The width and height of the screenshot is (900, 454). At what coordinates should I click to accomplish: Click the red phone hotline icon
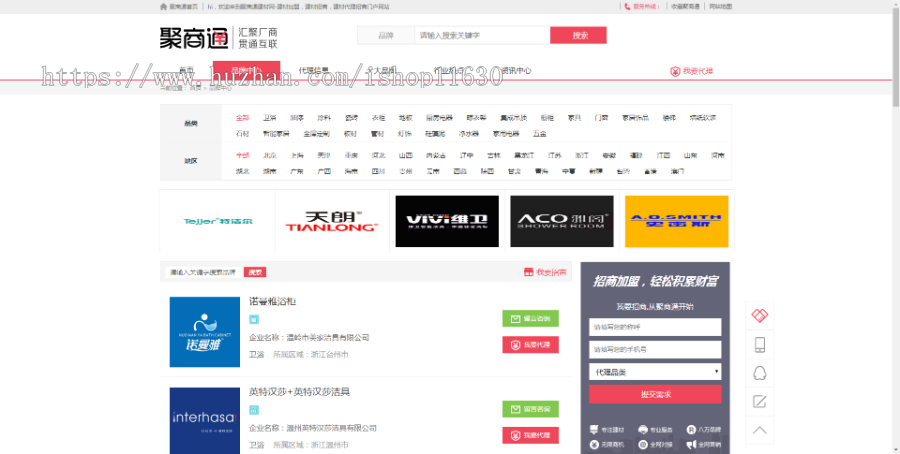(x=627, y=6)
